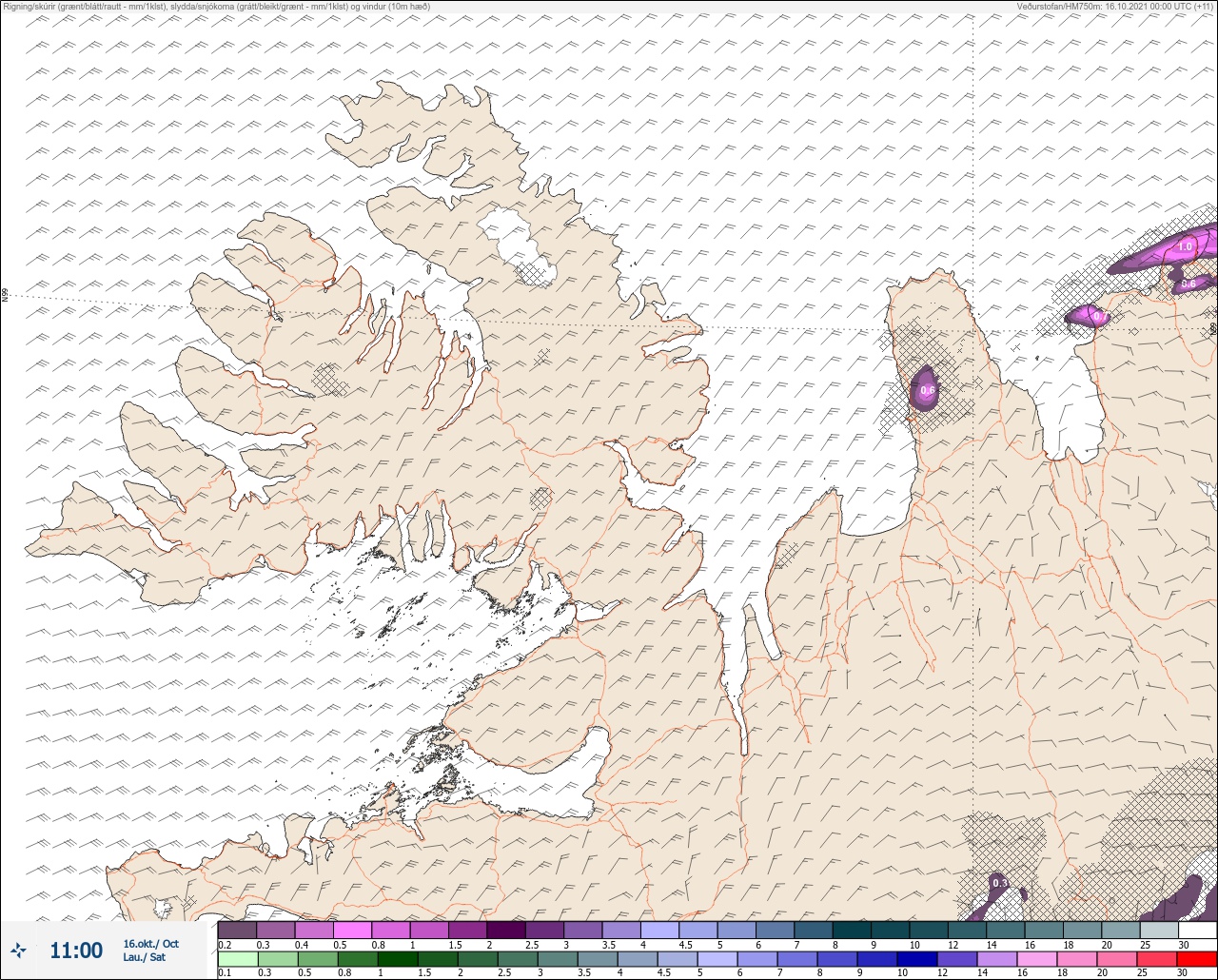
Task: Pick the darkest green bottom-row swatch between 1 and 1.5
Action: coord(398,959)
